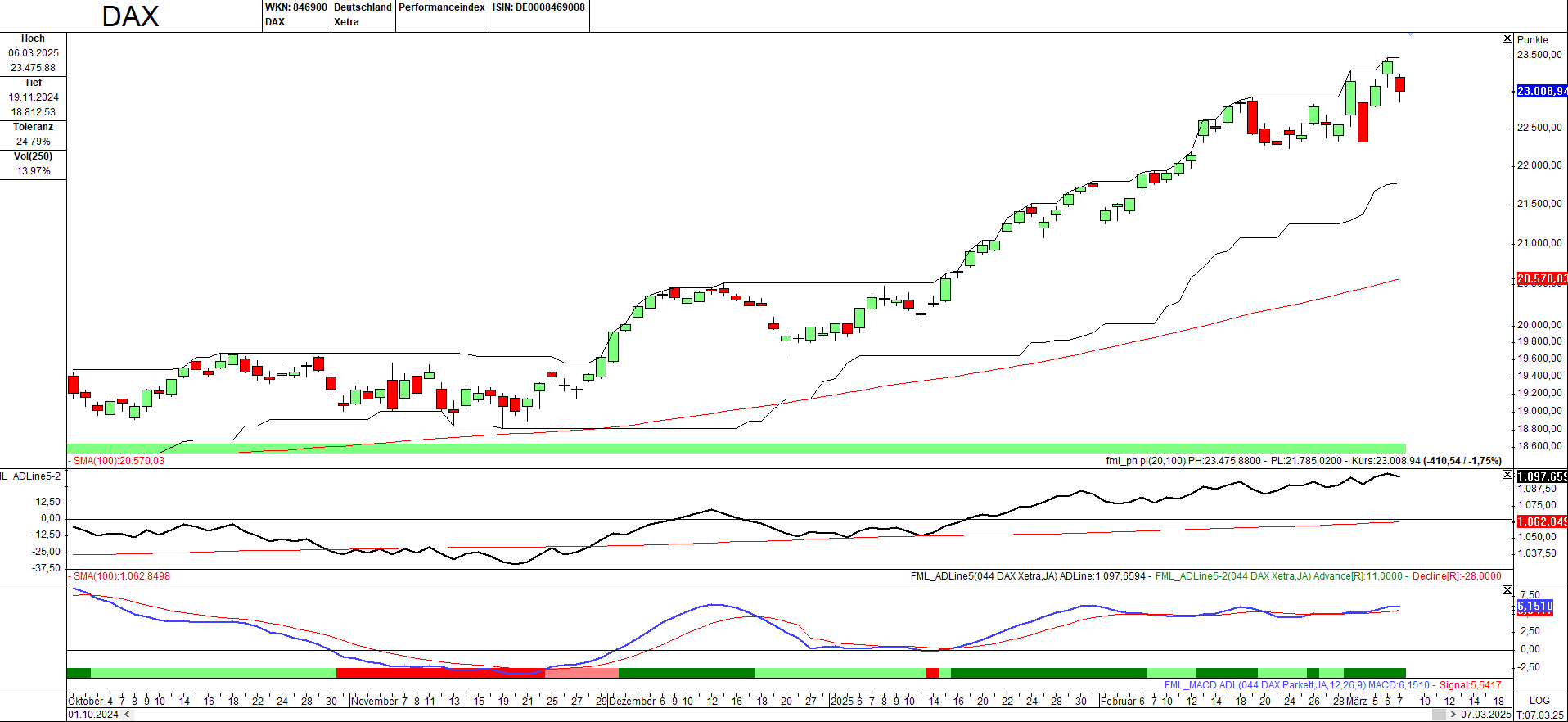Image resolution: width=1568 pixels, height=722 pixels.
Task: Click the 23.500,00 price axis label
Action: click(1539, 55)
